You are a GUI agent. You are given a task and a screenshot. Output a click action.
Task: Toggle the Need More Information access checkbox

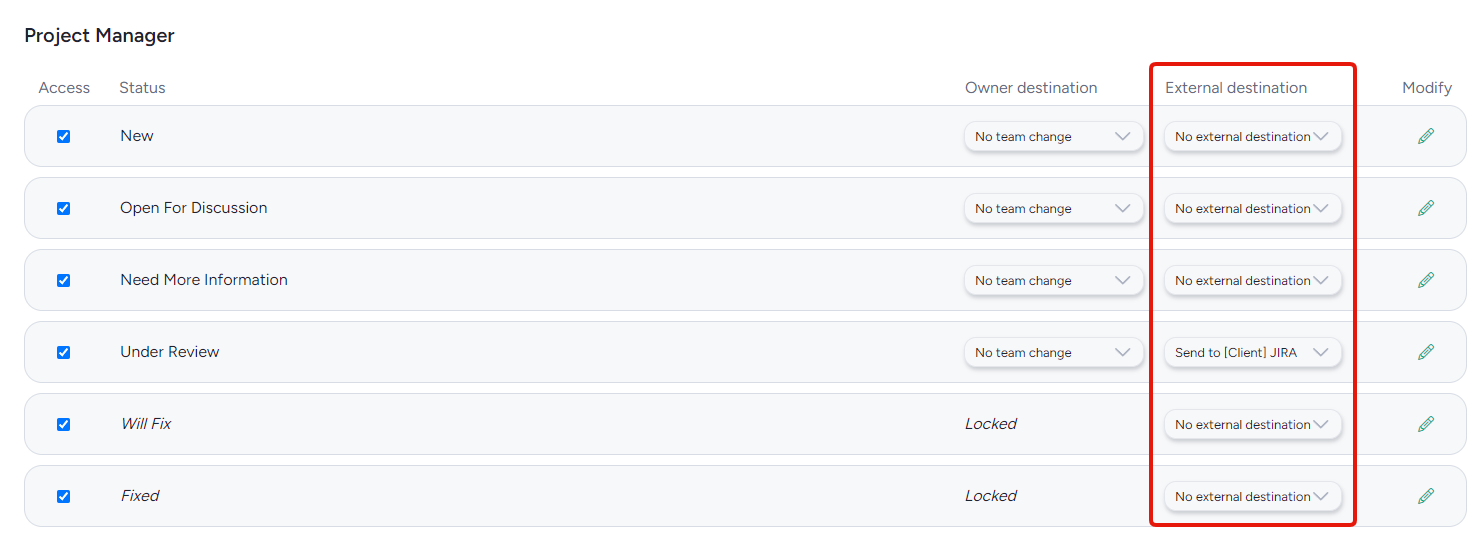[x=64, y=280]
